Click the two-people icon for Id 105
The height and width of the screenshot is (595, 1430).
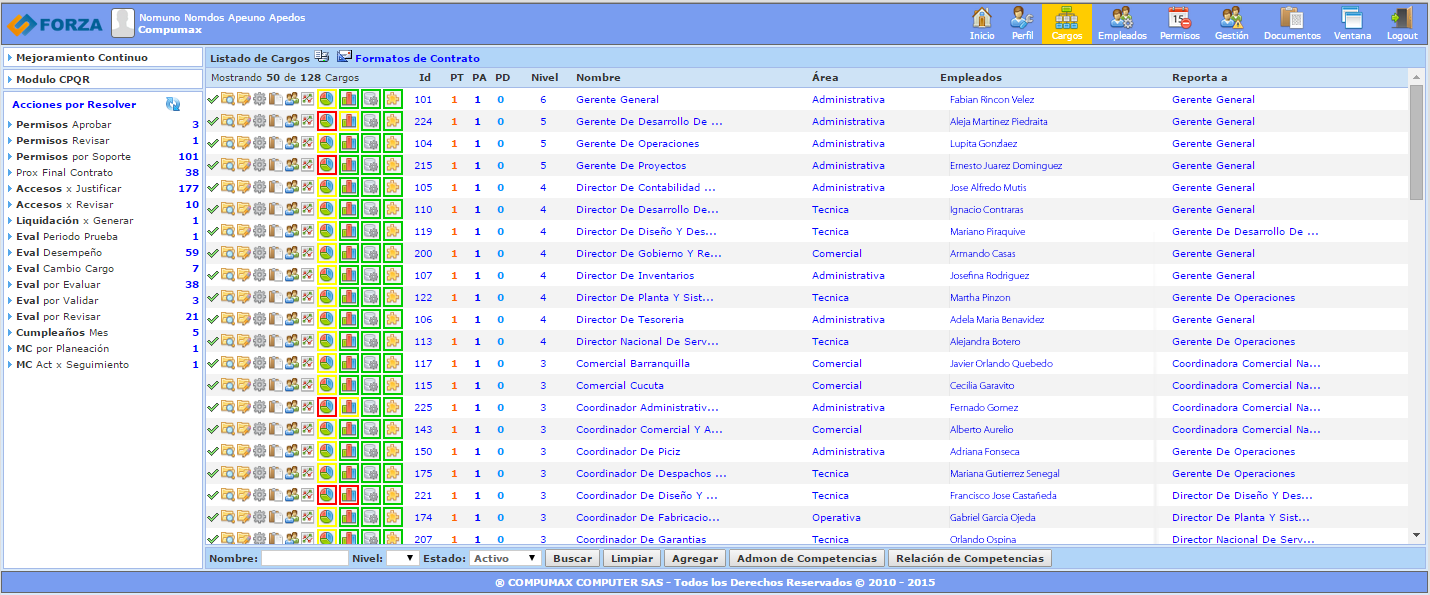tap(292, 187)
